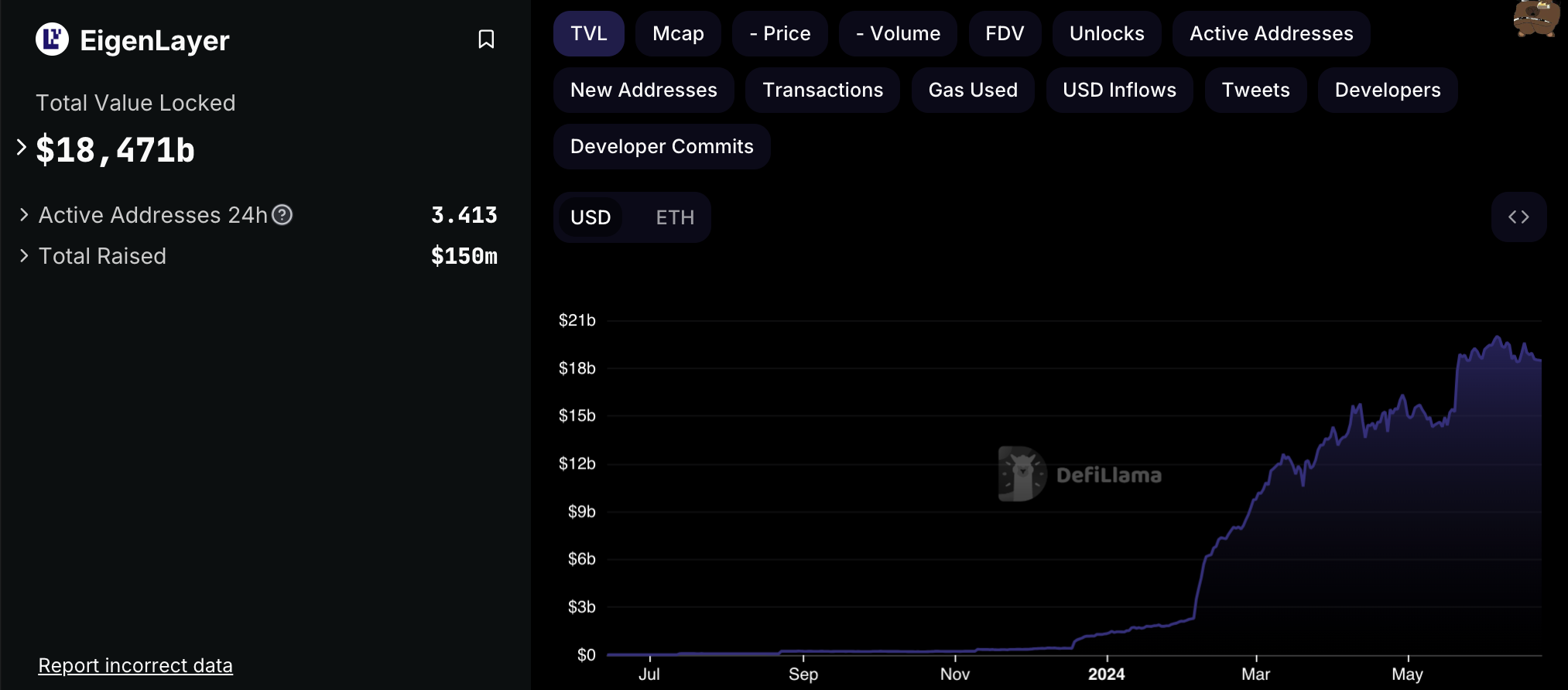Viewport: 1568px width, 690px height.
Task: Toggle the TVL chart metric
Action: 589,34
